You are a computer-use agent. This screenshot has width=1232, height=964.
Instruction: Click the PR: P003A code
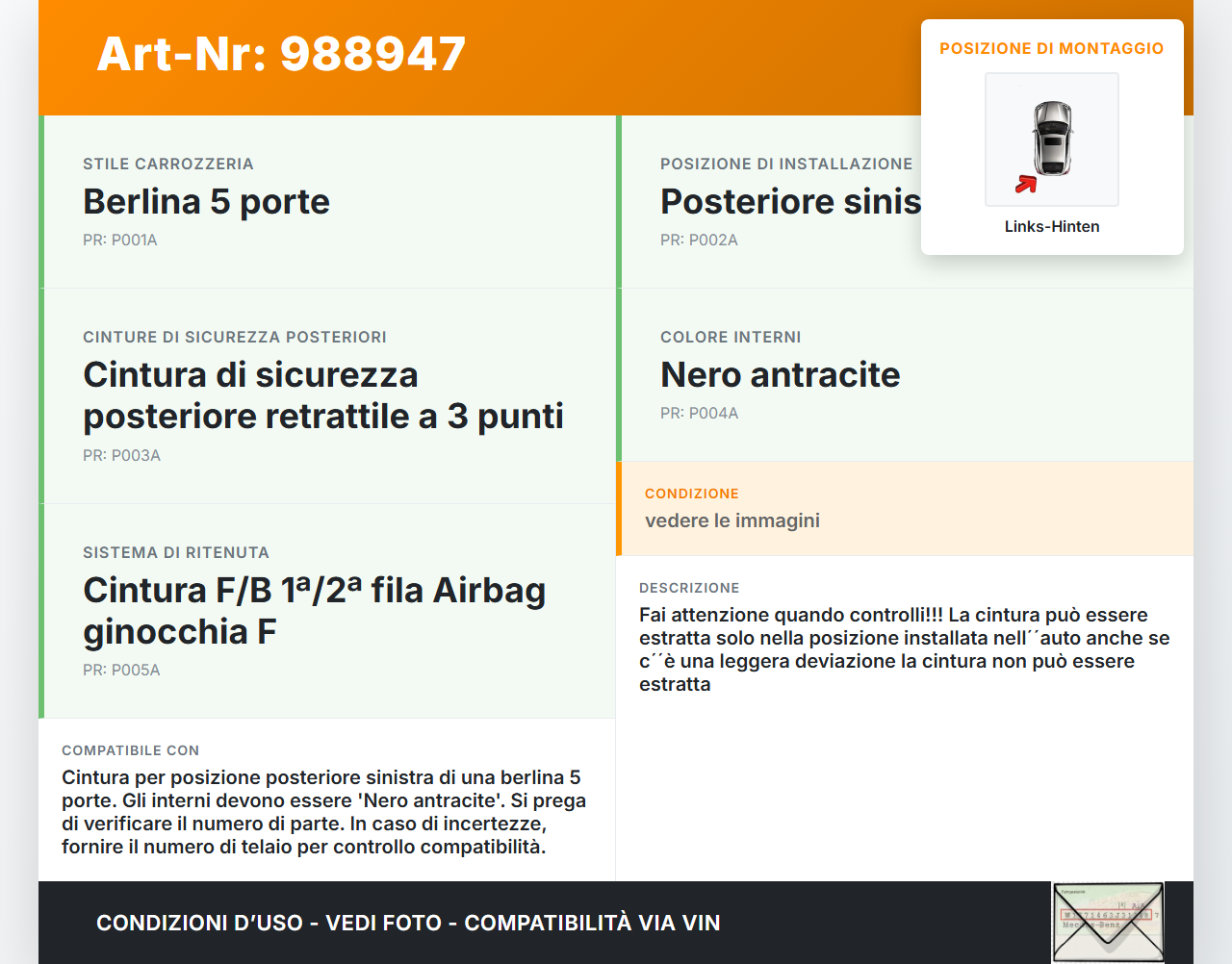tap(121, 456)
